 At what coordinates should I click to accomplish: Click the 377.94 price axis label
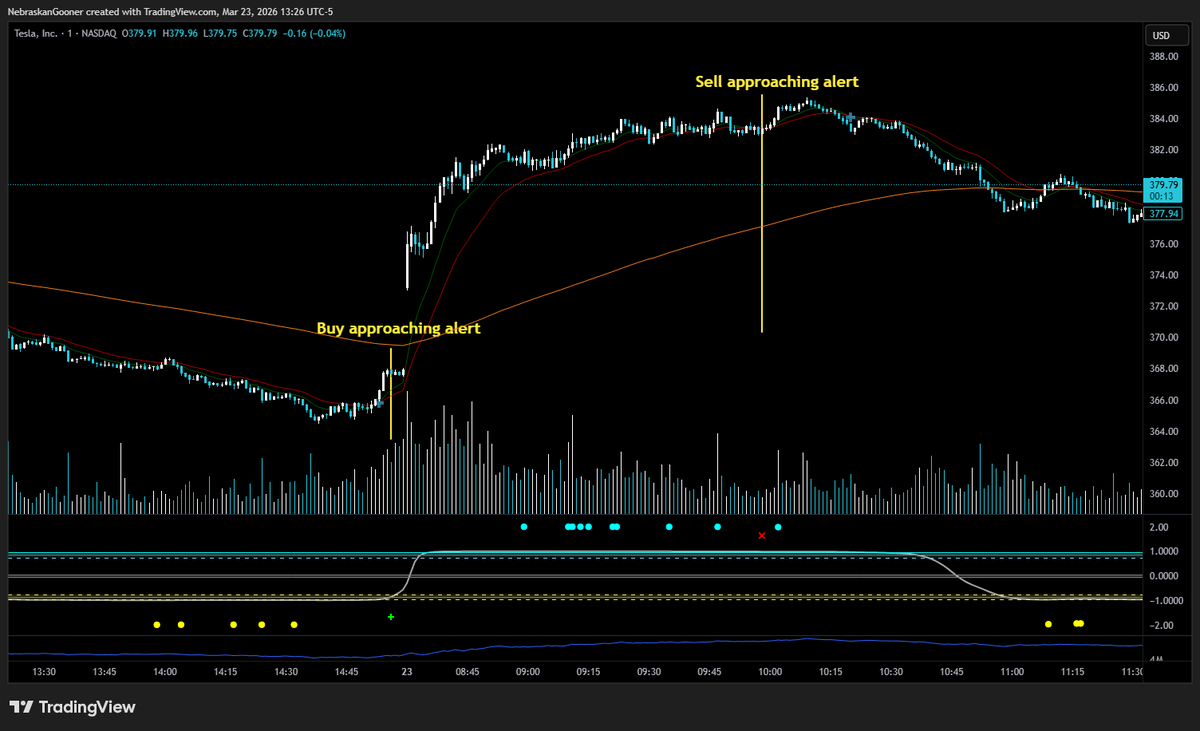[x=1165, y=213]
